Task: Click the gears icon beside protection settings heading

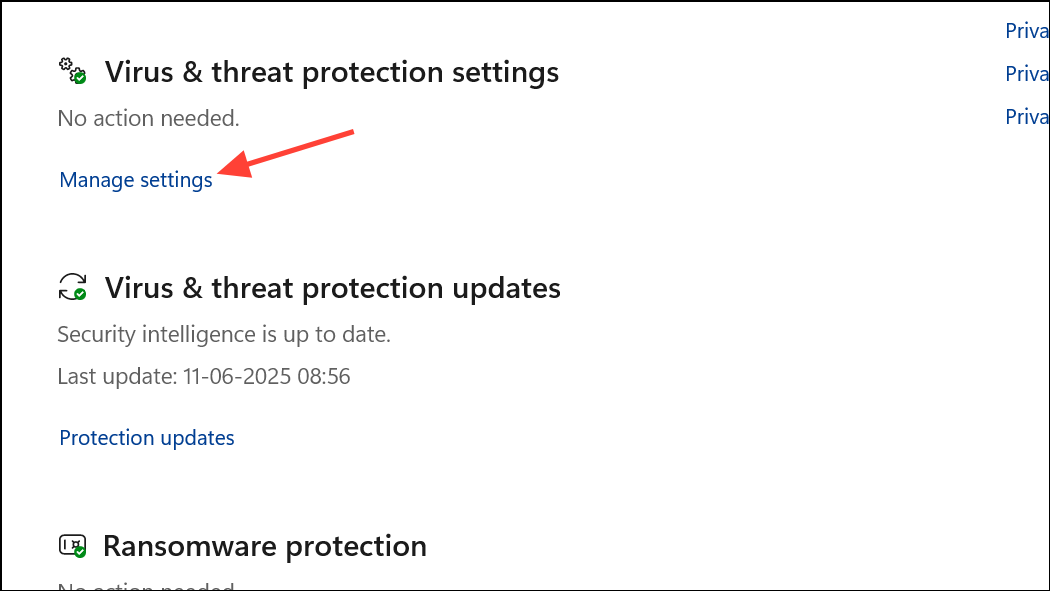Action: (x=72, y=71)
